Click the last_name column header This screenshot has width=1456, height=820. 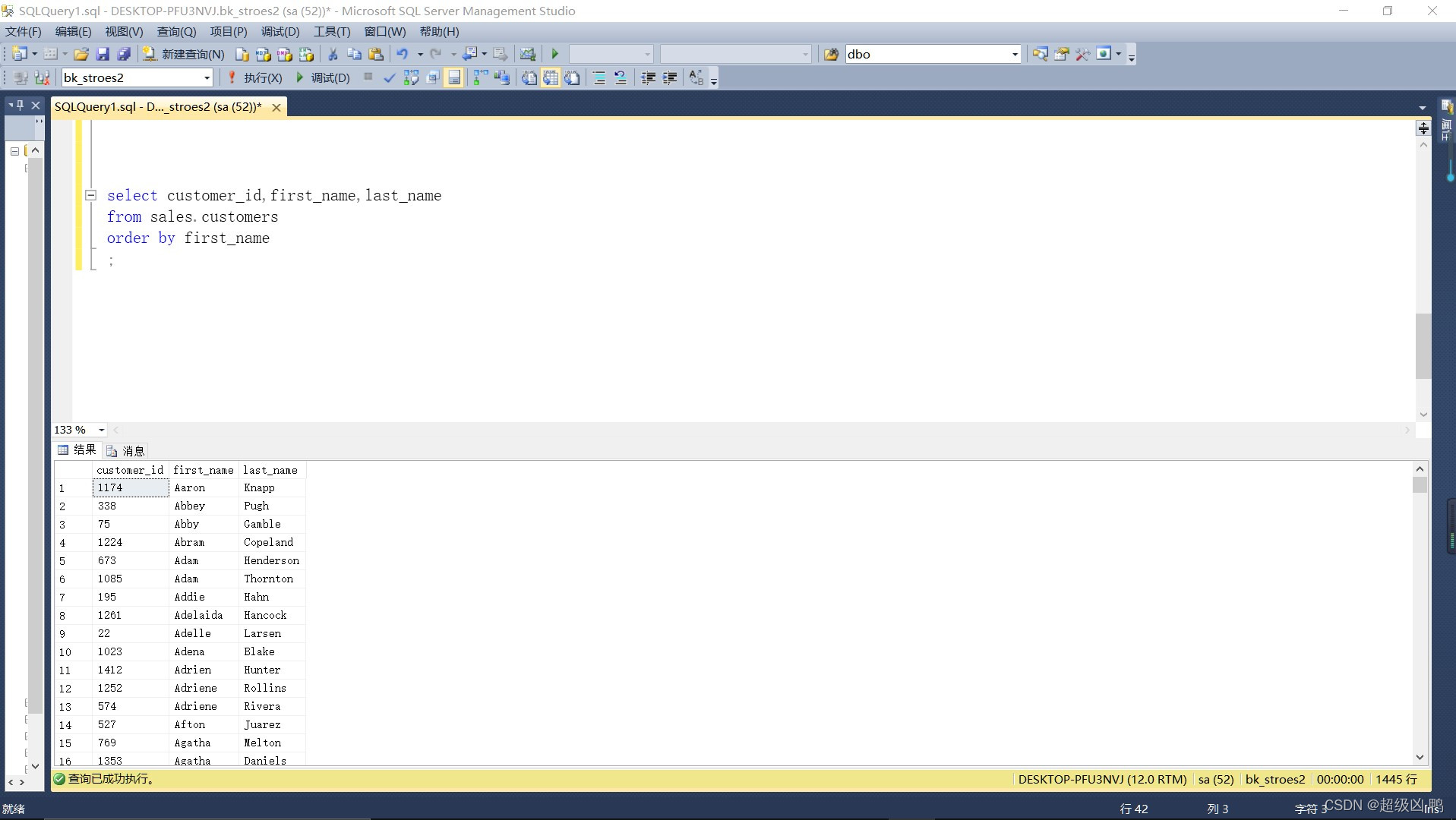271,470
